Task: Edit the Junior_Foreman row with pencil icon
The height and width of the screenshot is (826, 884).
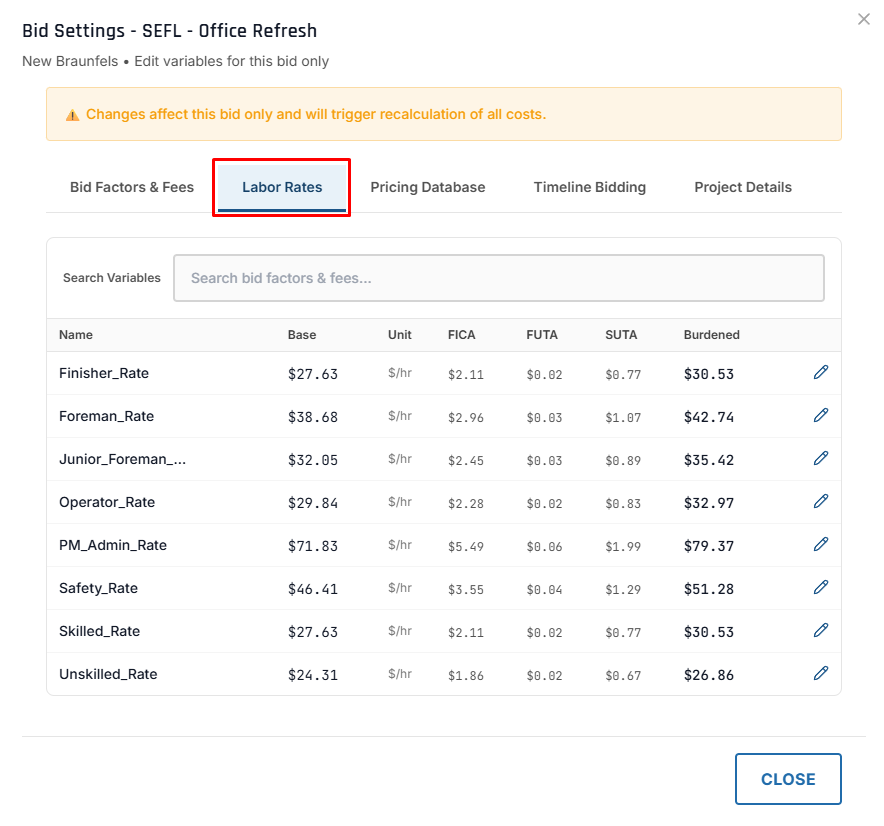Action: coord(820,458)
